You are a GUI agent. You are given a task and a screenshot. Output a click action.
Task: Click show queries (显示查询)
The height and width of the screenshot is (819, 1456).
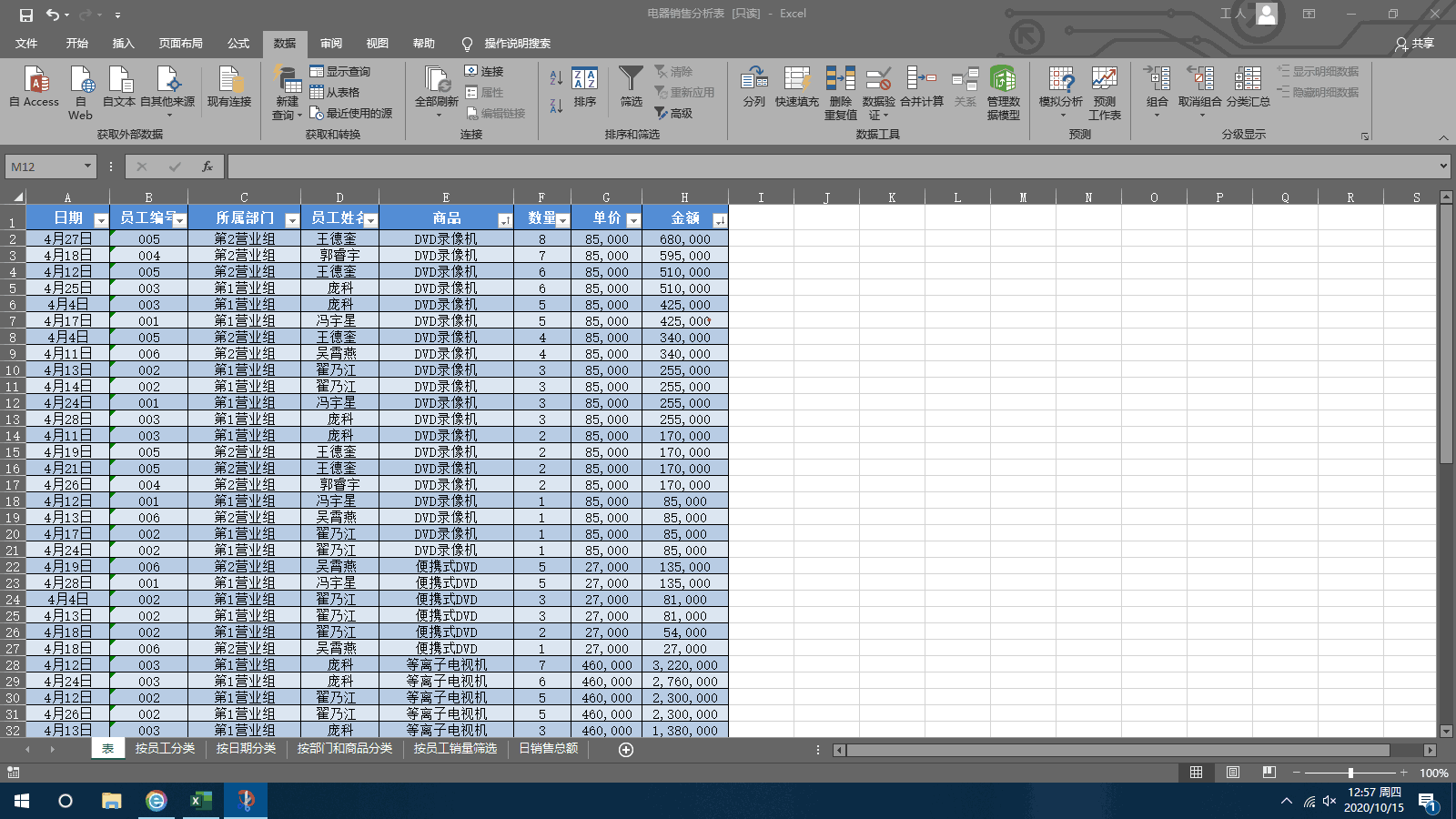coord(339,71)
